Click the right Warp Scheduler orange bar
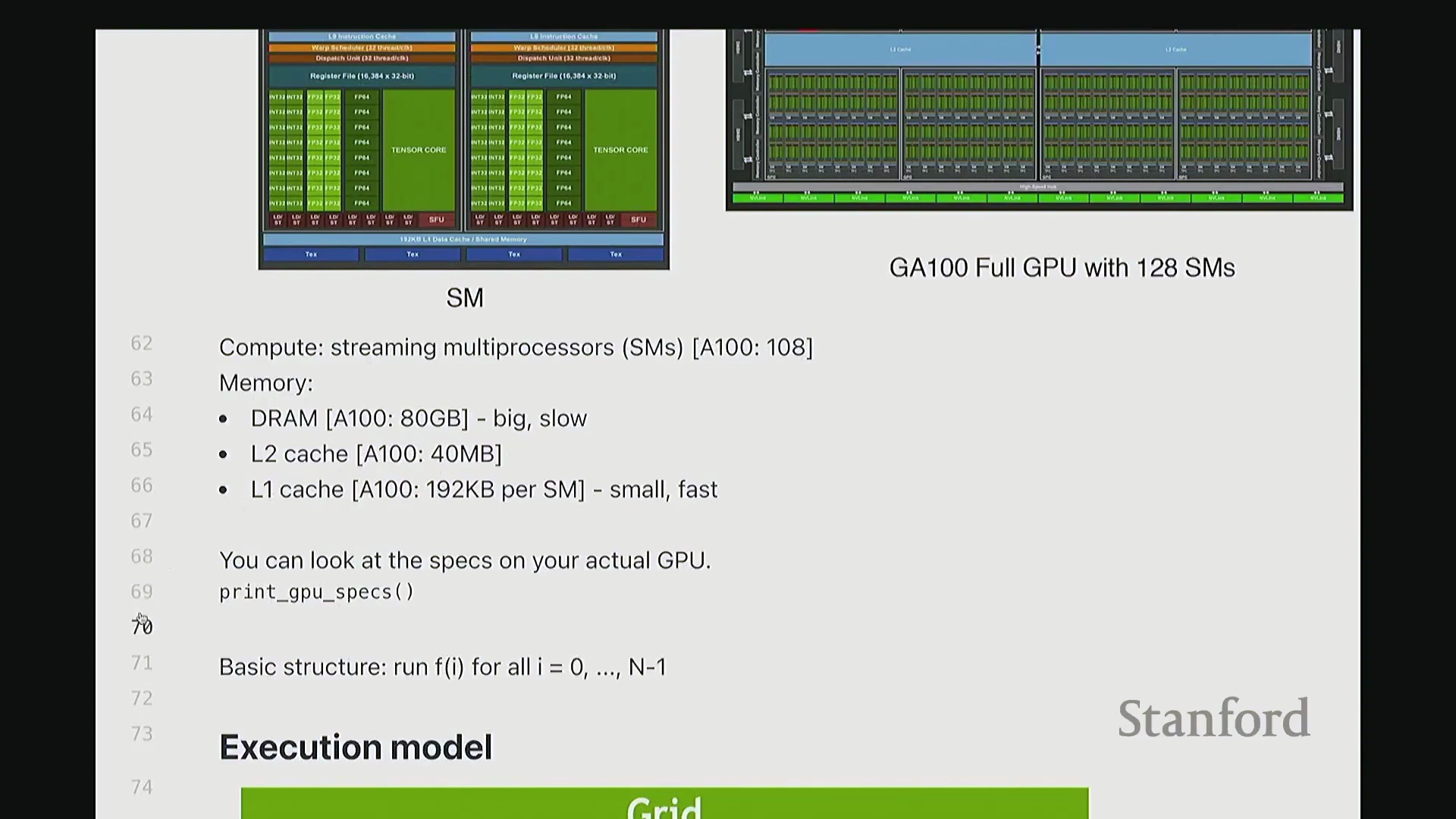Viewport: 1456px width, 819px height. click(x=563, y=48)
